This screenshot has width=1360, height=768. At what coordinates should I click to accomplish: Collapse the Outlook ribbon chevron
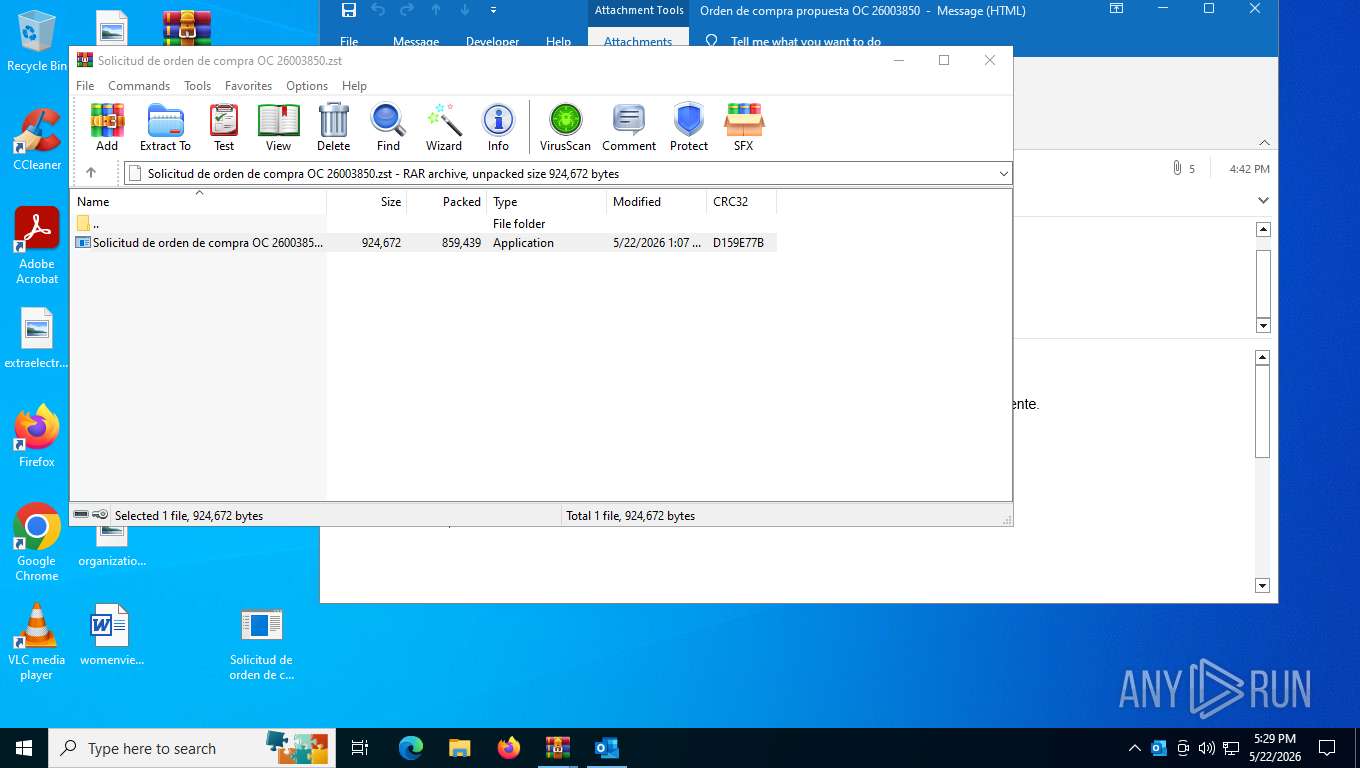pos(1264,143)
